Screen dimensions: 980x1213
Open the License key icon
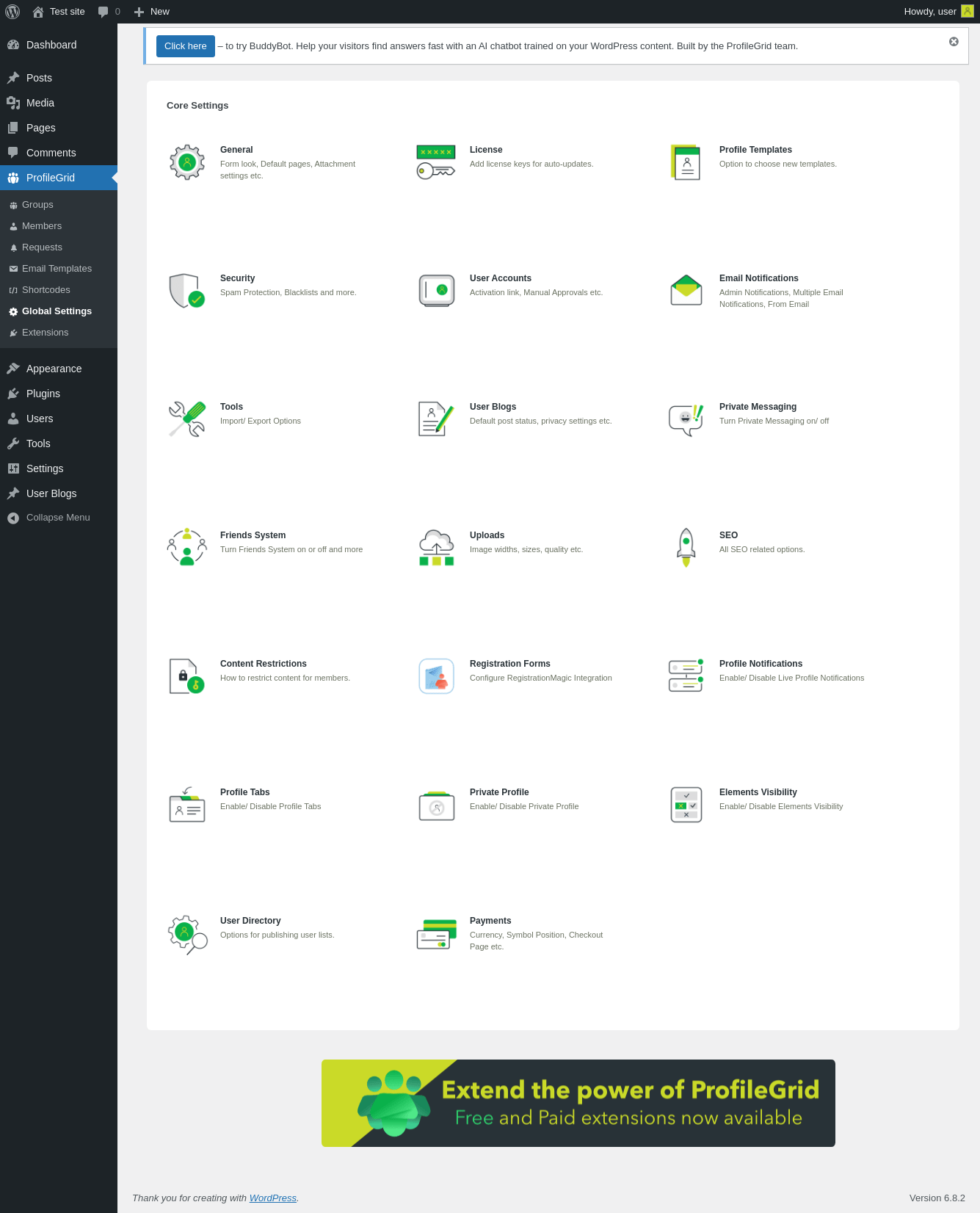pyautogui.click(x=436, y=162)
